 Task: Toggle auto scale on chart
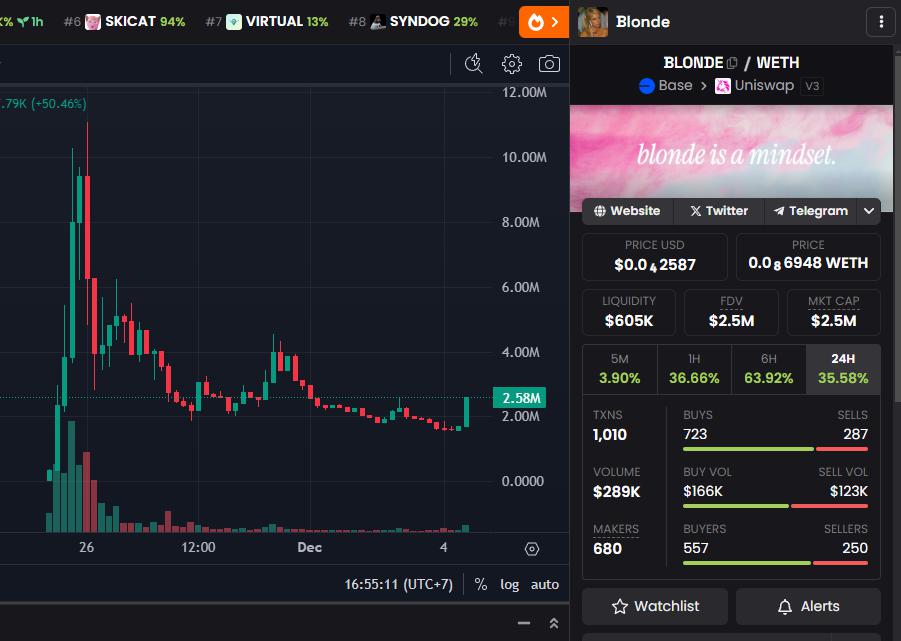(545, 585)
